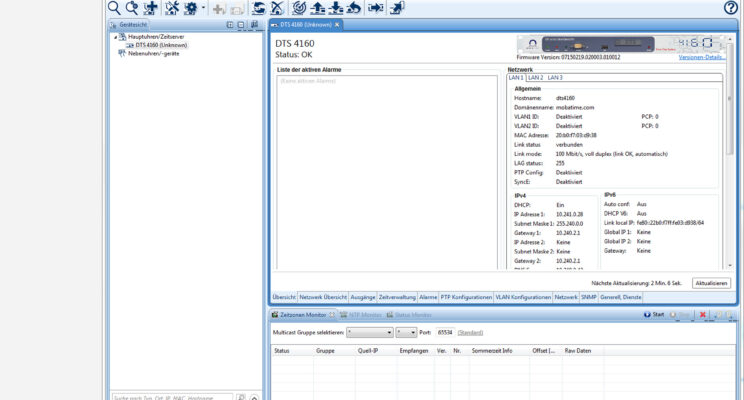Open the wide Multicast Gruppe dropdown

click(x=370, y=333)
